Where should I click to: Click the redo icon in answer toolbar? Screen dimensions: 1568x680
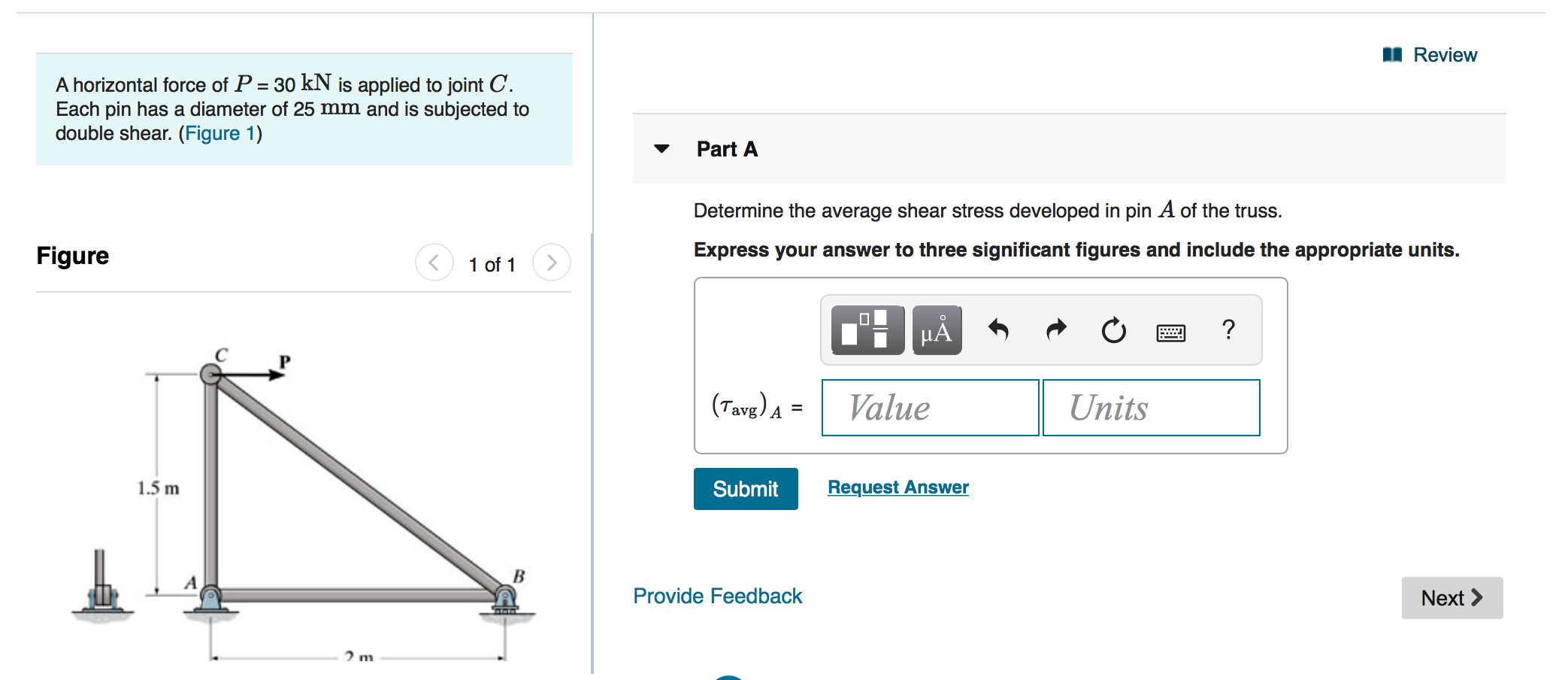1055,329
